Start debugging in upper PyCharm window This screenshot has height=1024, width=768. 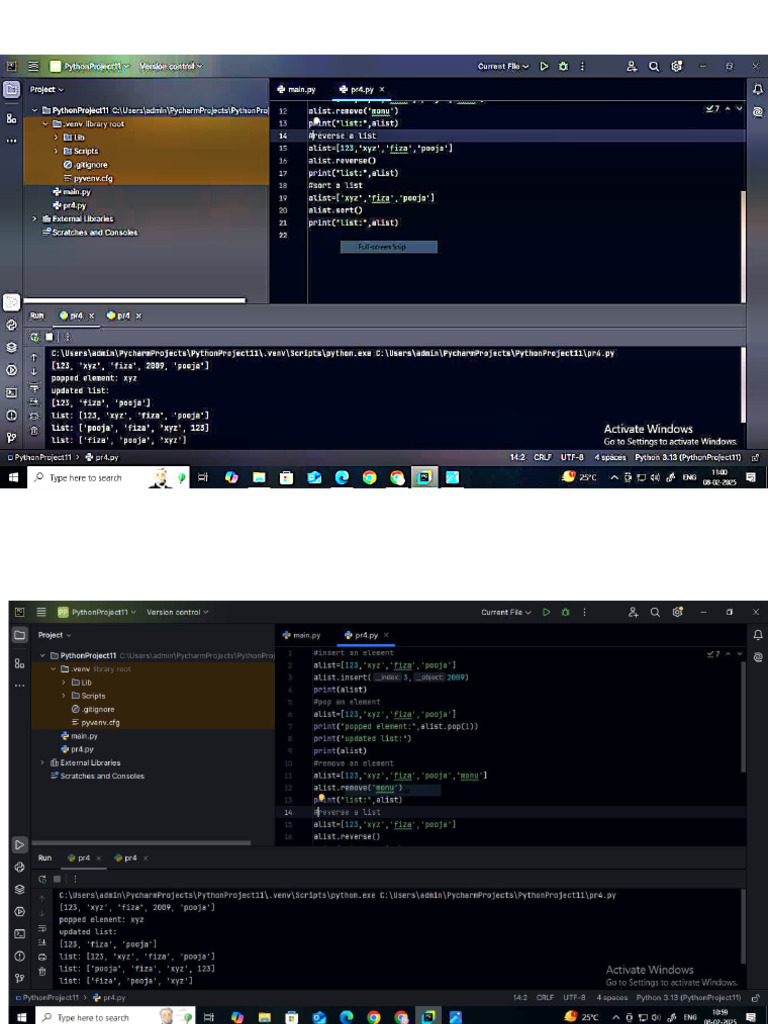pos(563,67)
